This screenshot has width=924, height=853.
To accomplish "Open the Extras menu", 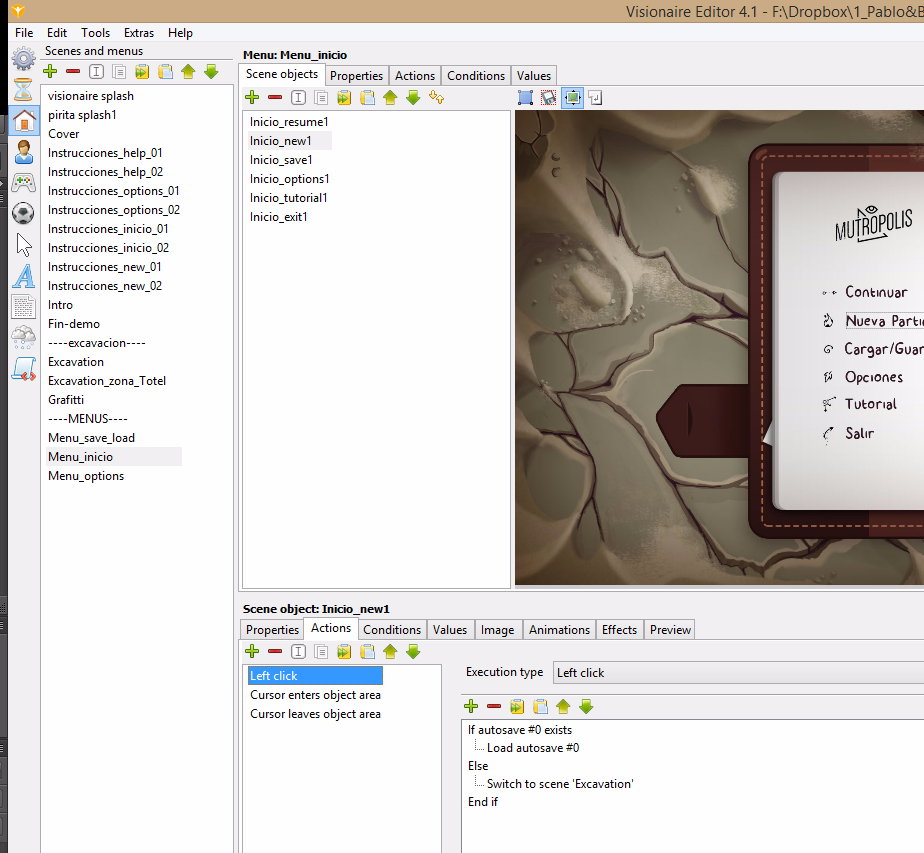I will [138, 33].
